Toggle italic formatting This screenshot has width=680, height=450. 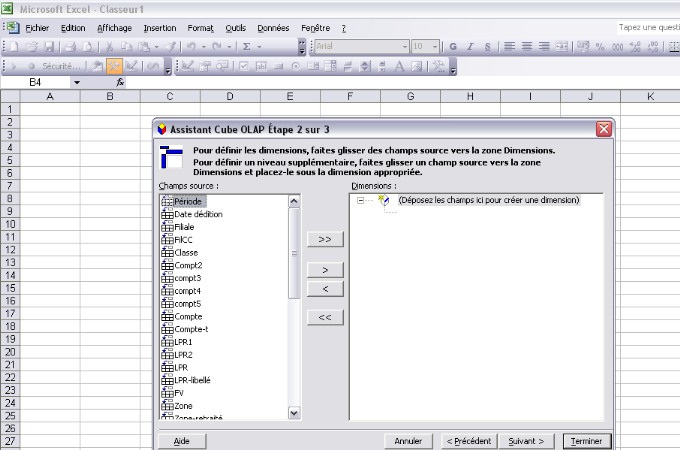470,46
